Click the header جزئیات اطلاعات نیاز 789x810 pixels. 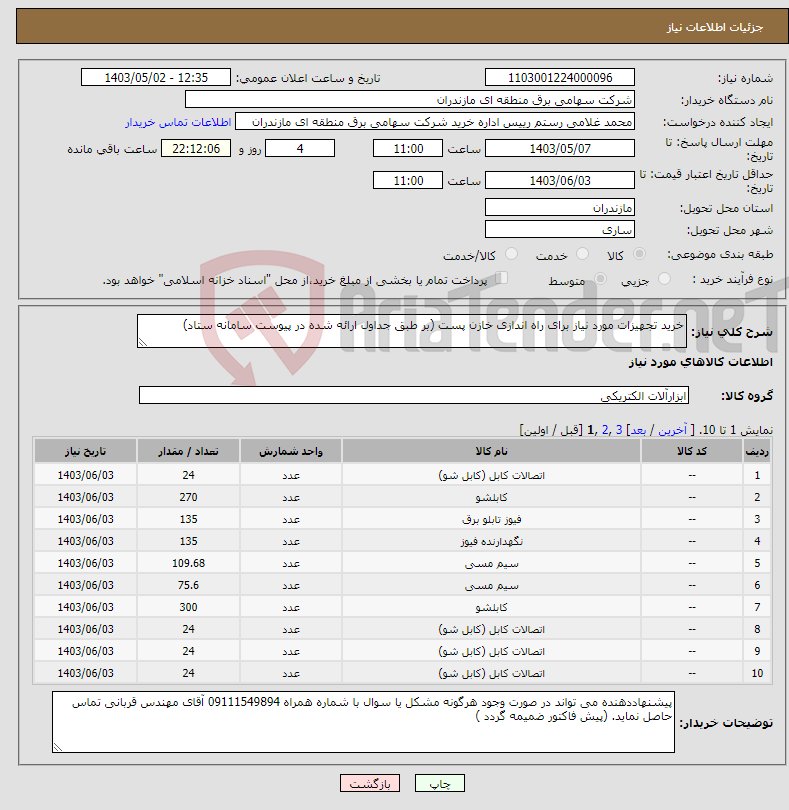pyautogui.click(x=715, y=27)
